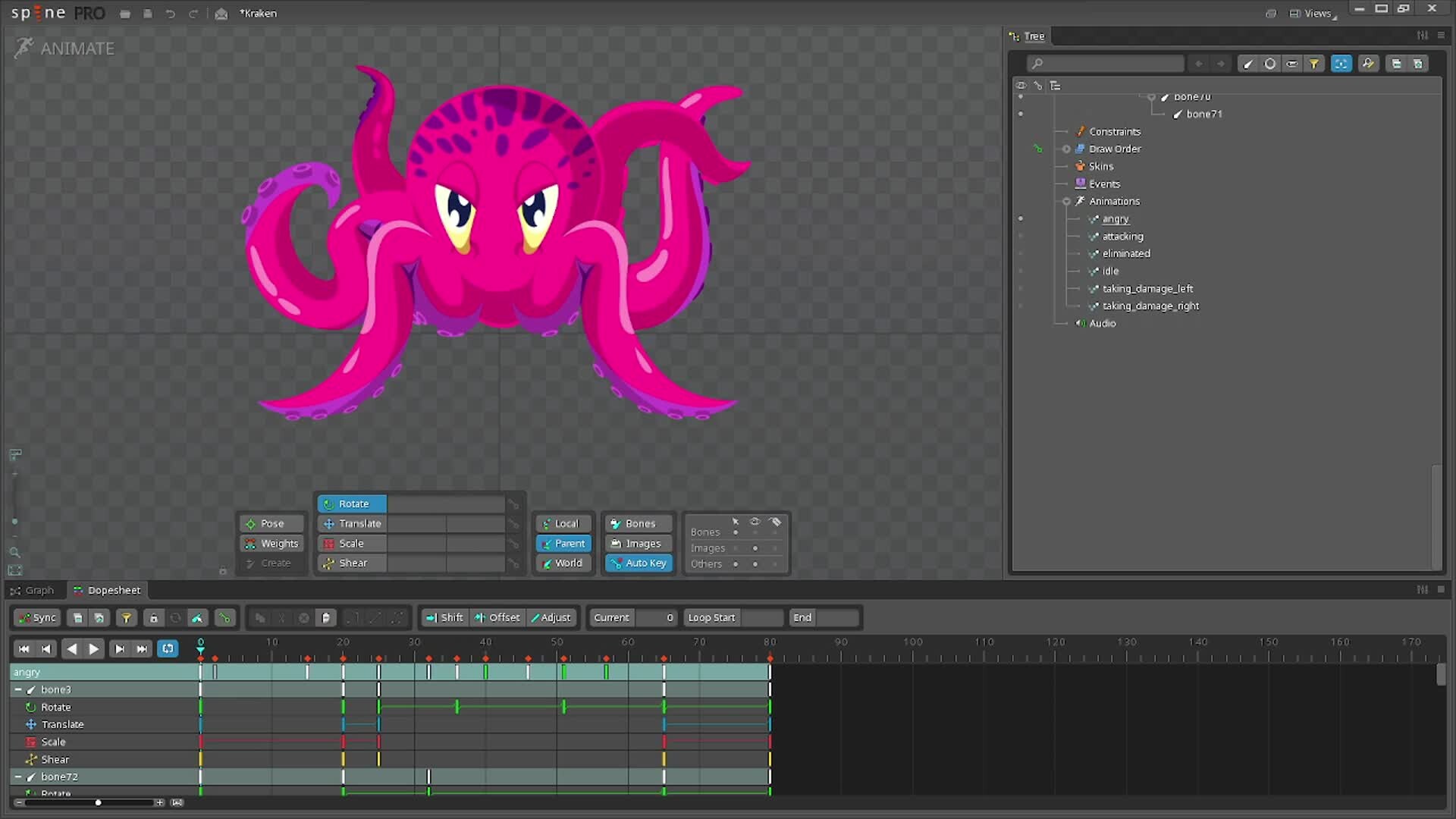1456x819 pixels.
Task: Click the filter icon in the dopesheet toolbar
Action: tap(126, 617)
